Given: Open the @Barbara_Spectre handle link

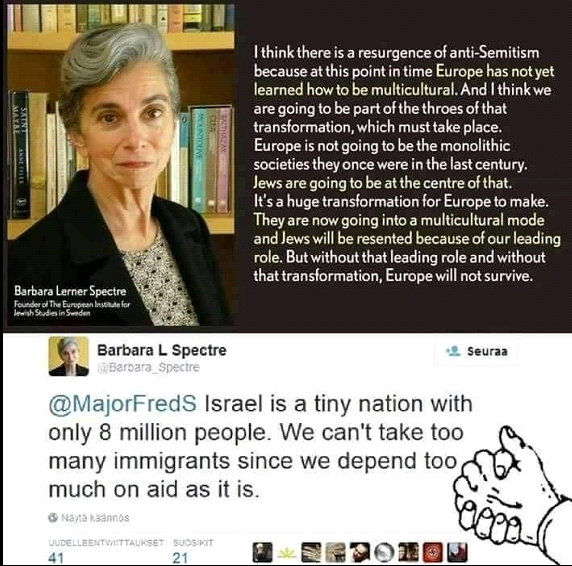Looking at the screenshot, I should pyautogui.click(x=148, y=367).
